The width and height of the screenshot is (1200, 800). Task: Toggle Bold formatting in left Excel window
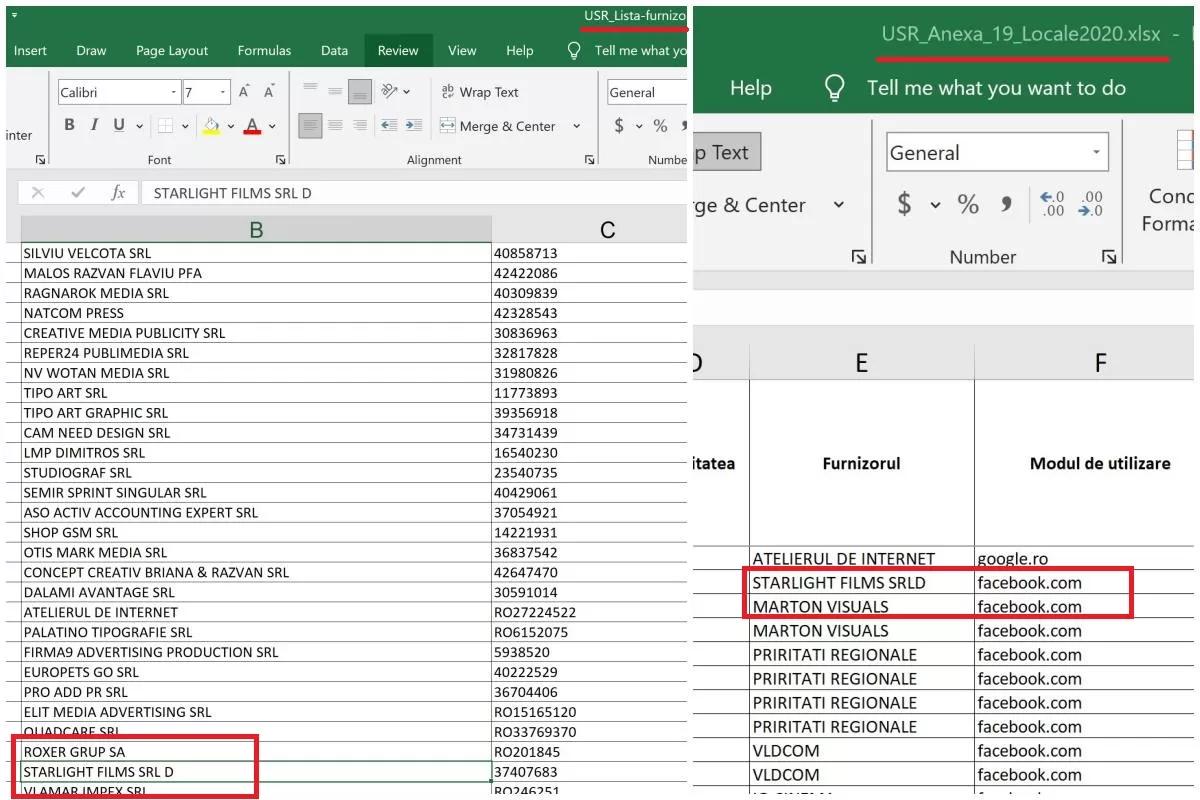click(x=70, y=125)
